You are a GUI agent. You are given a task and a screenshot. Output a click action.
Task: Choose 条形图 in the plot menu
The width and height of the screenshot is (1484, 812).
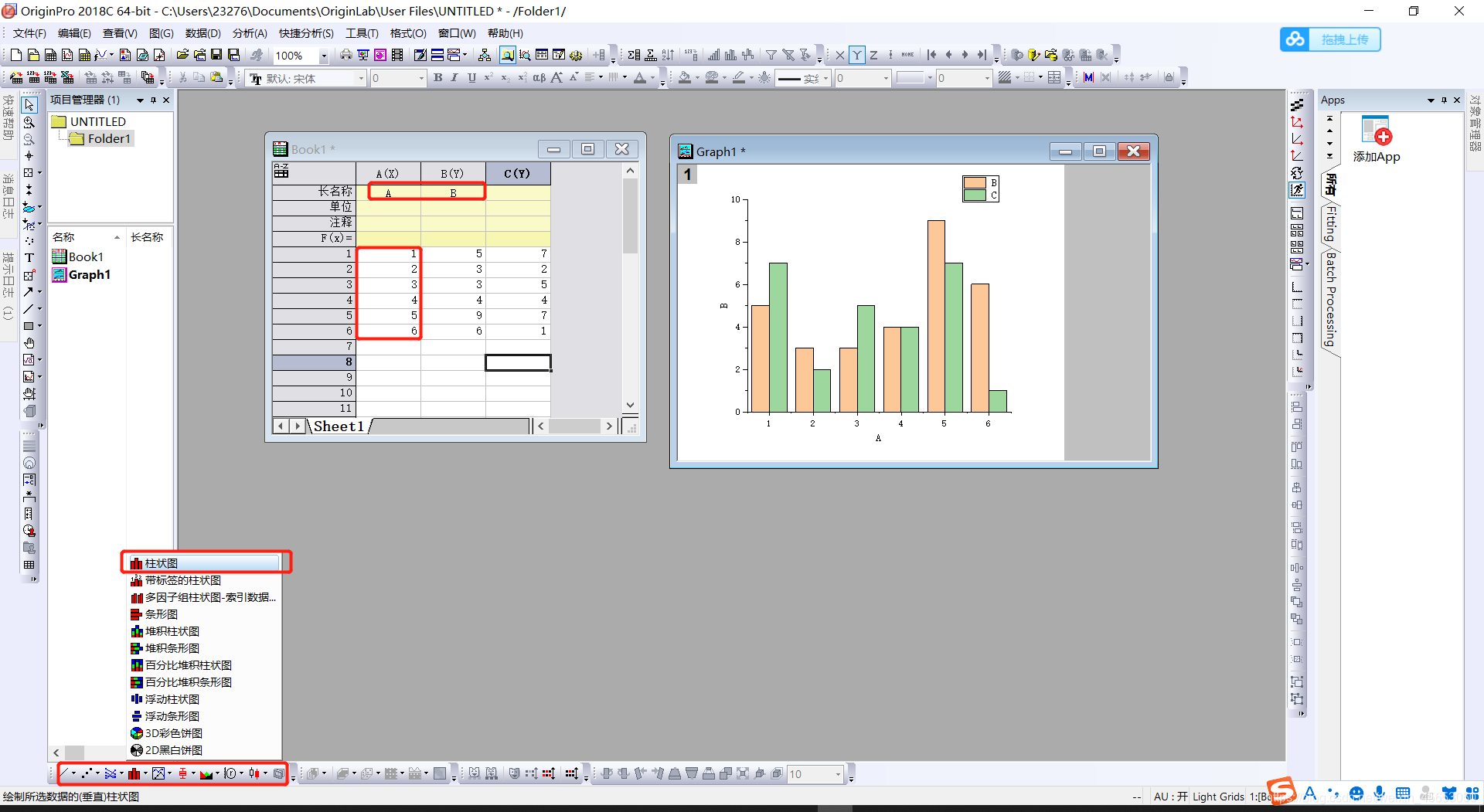coord(205,614)
